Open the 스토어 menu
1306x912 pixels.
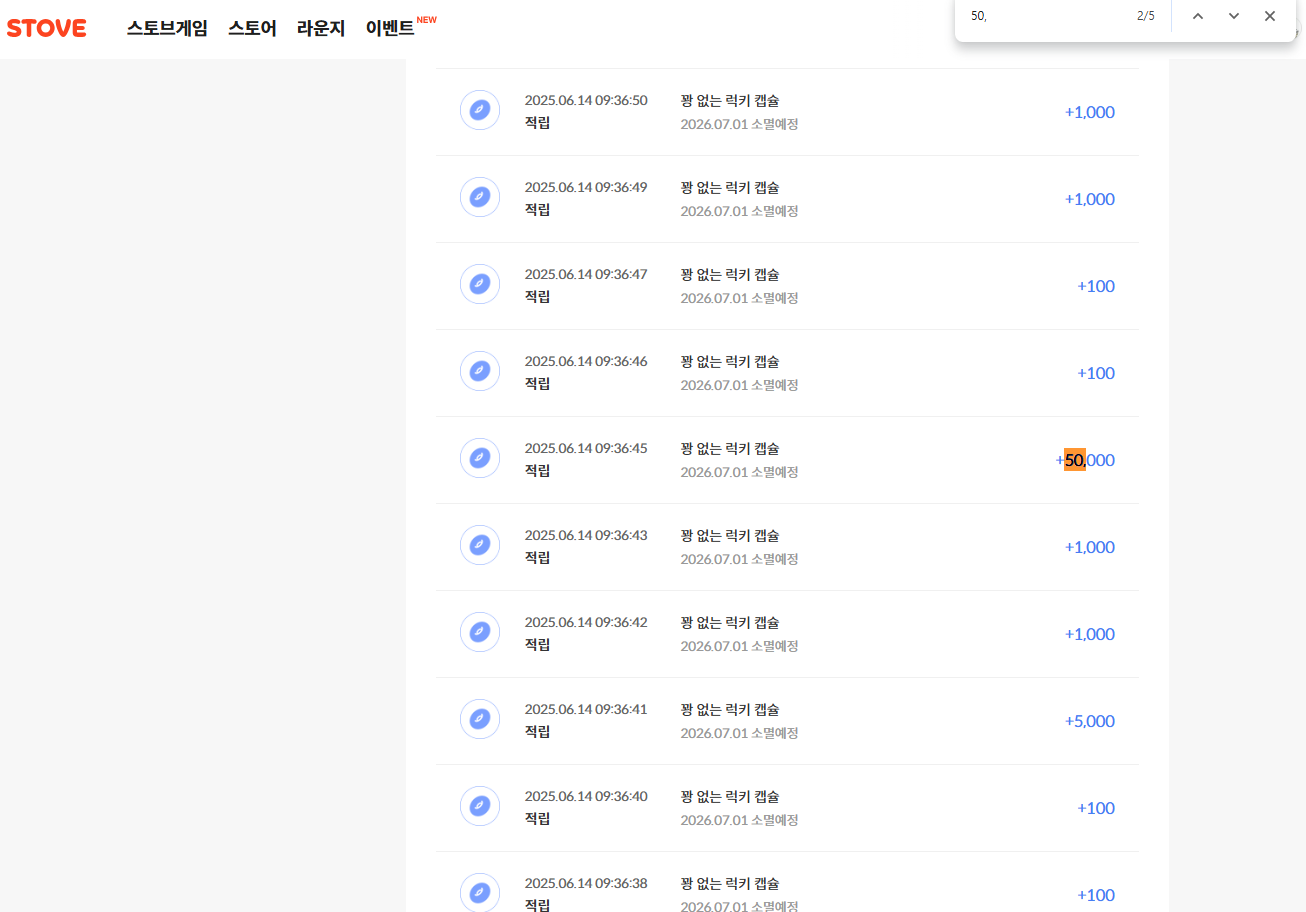click(252, 28)
